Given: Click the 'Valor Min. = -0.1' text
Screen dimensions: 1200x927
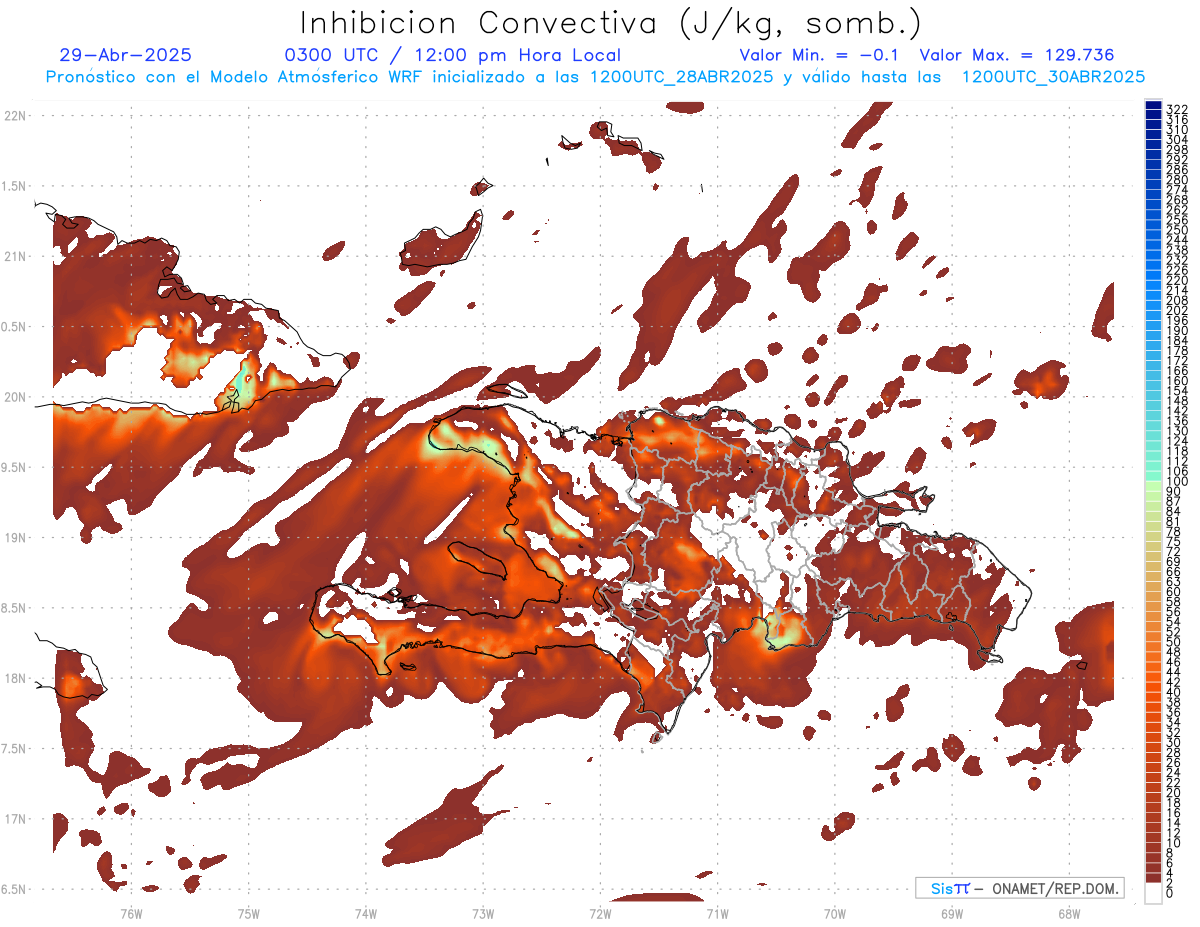Looking at the screenshot, I should click(819, 55).
